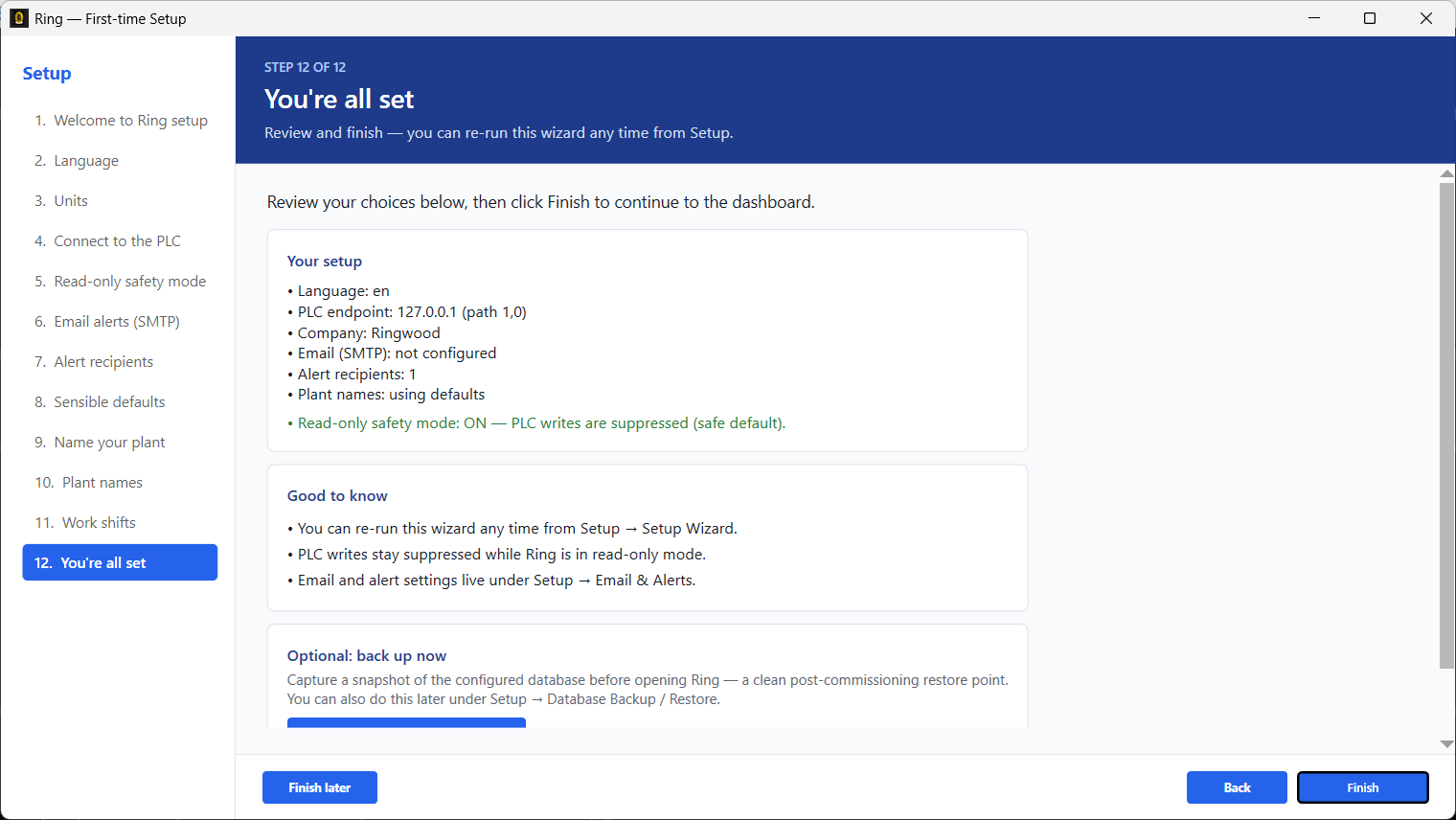The width and height of the screenshot is (1456, 820).
Task: Open Read-only safety mode step
Action: [120, 282]
